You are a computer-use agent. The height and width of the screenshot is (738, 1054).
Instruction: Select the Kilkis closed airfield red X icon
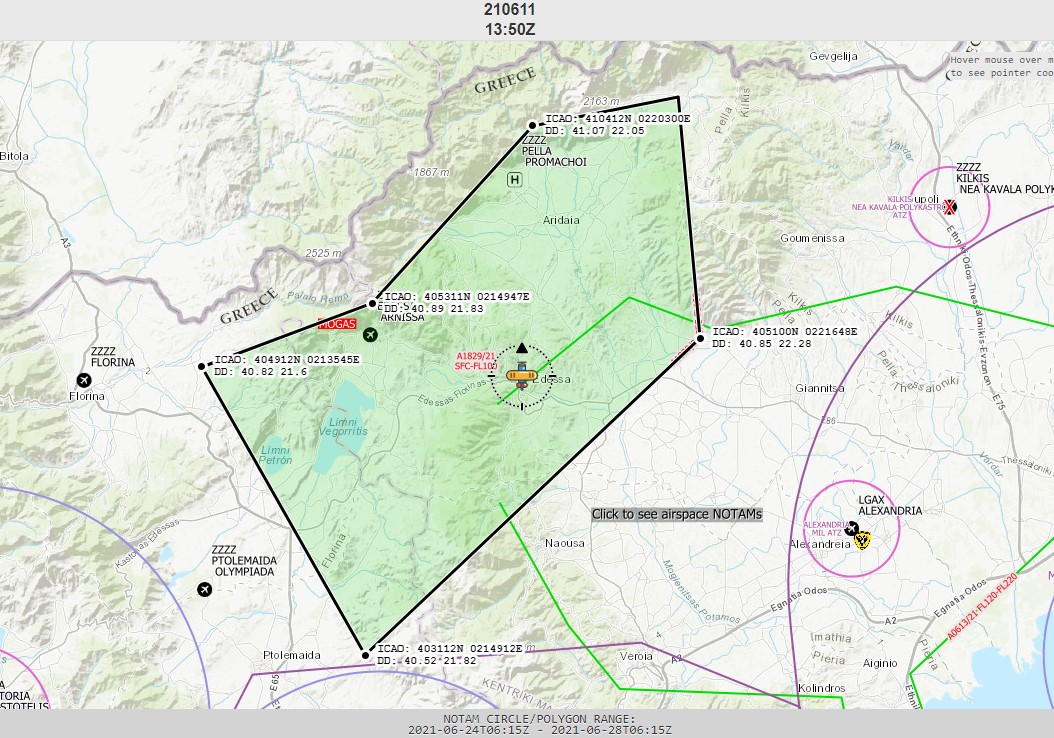[x=950, y=207]
